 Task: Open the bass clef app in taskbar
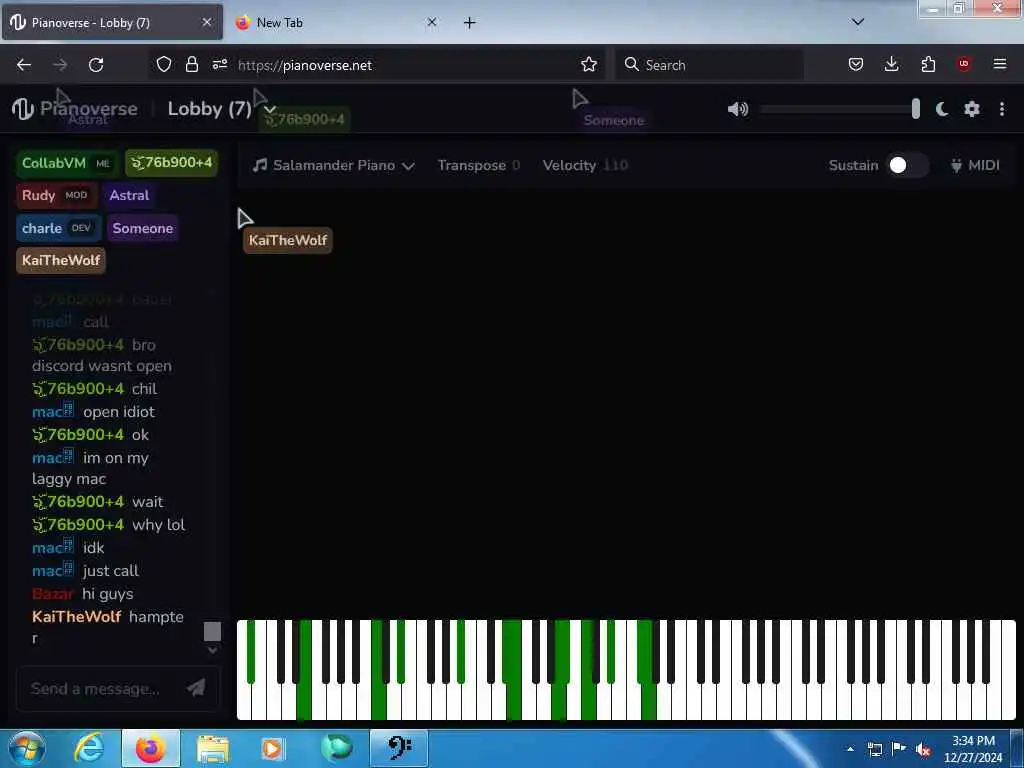click(x=399, y=748)
